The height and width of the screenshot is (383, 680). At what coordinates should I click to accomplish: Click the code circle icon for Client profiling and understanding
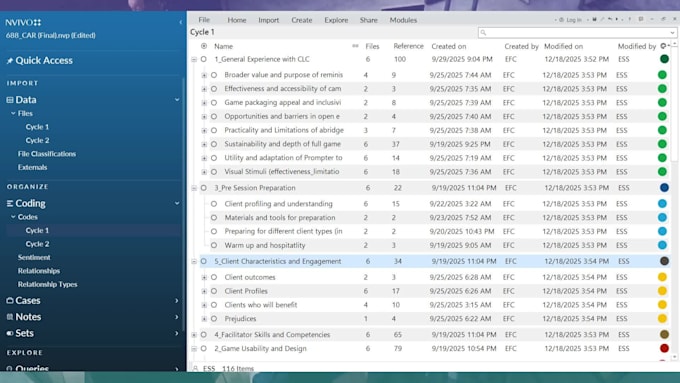214,203
